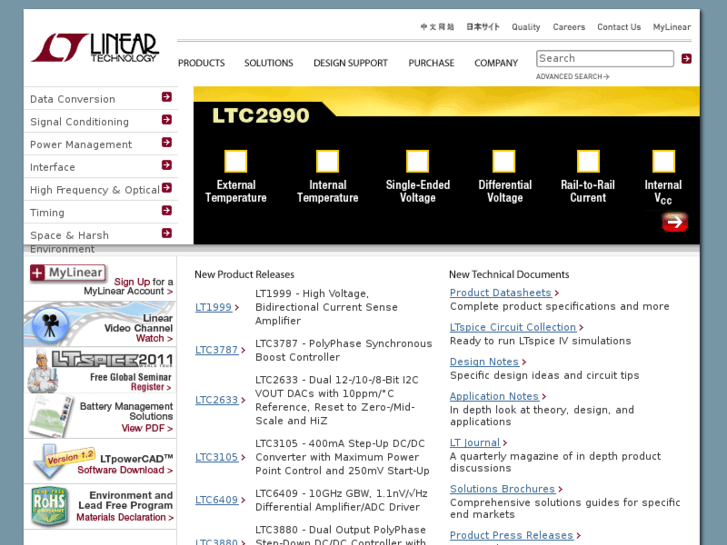The height and width of the screenshot is (545, 727).
Task: Go to Careers page
Action: pyautogui.click(x=569, y=27)
